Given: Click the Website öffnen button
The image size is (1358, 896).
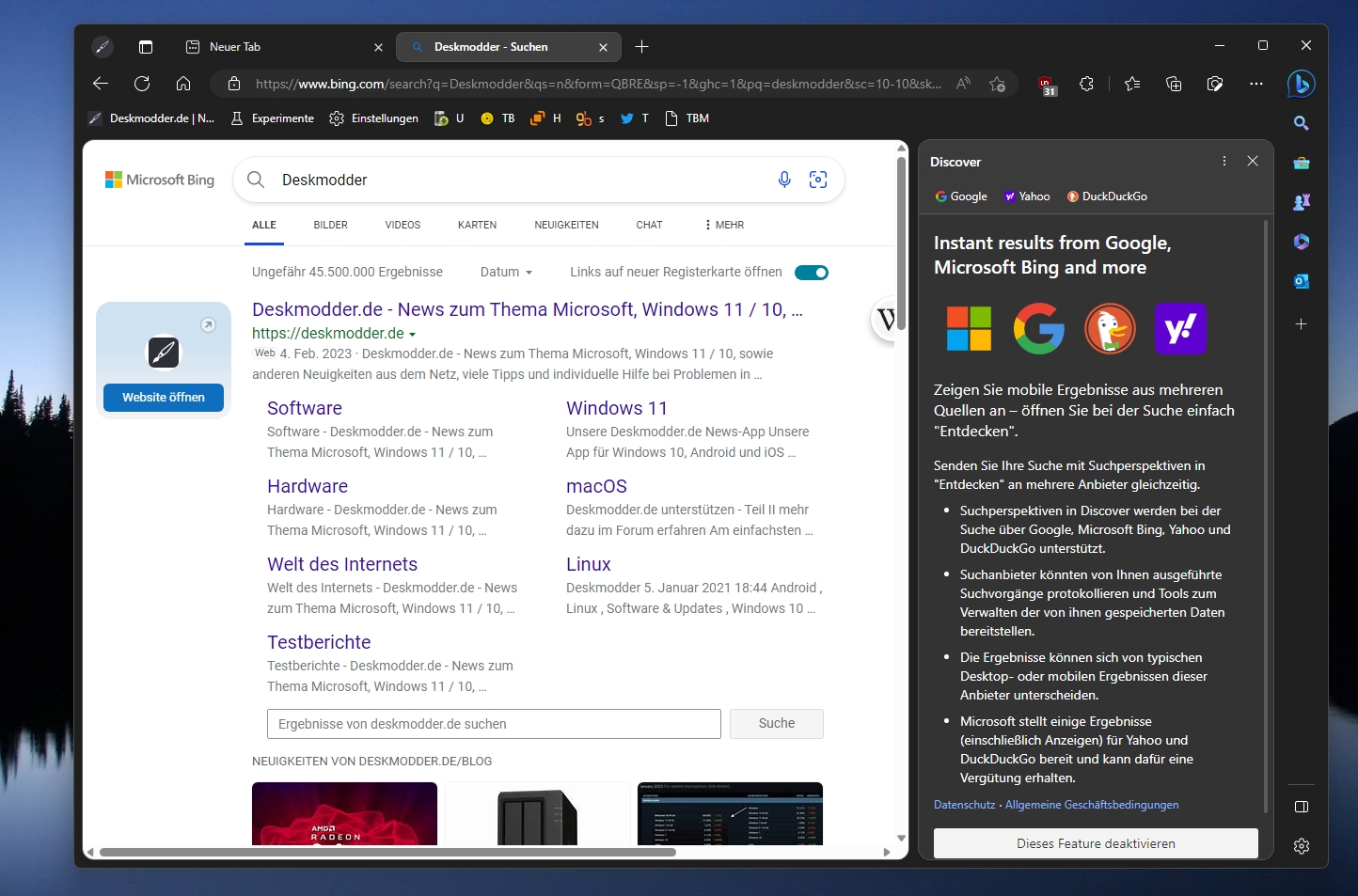Looking at the screenshot, I should pyautogui.click(x=164, y=398).
